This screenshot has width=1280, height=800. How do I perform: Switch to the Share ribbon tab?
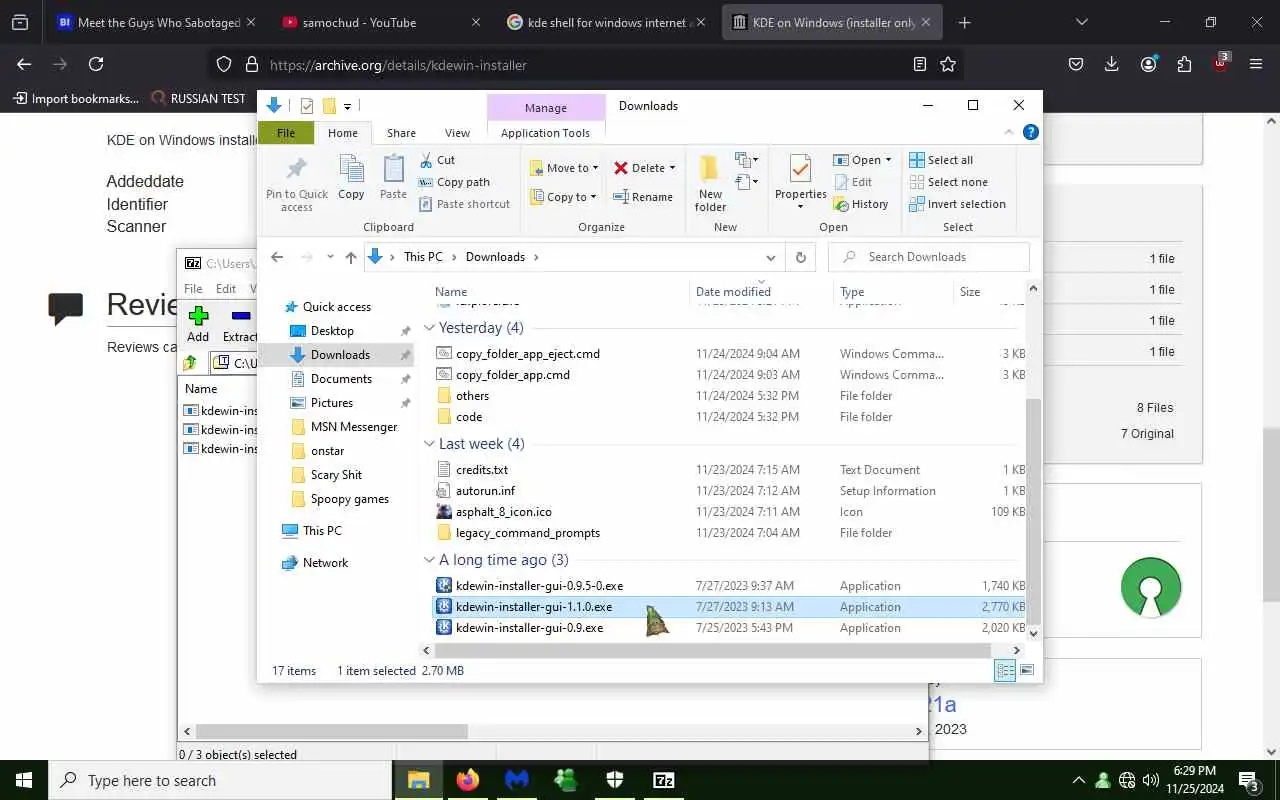(401, 133)
